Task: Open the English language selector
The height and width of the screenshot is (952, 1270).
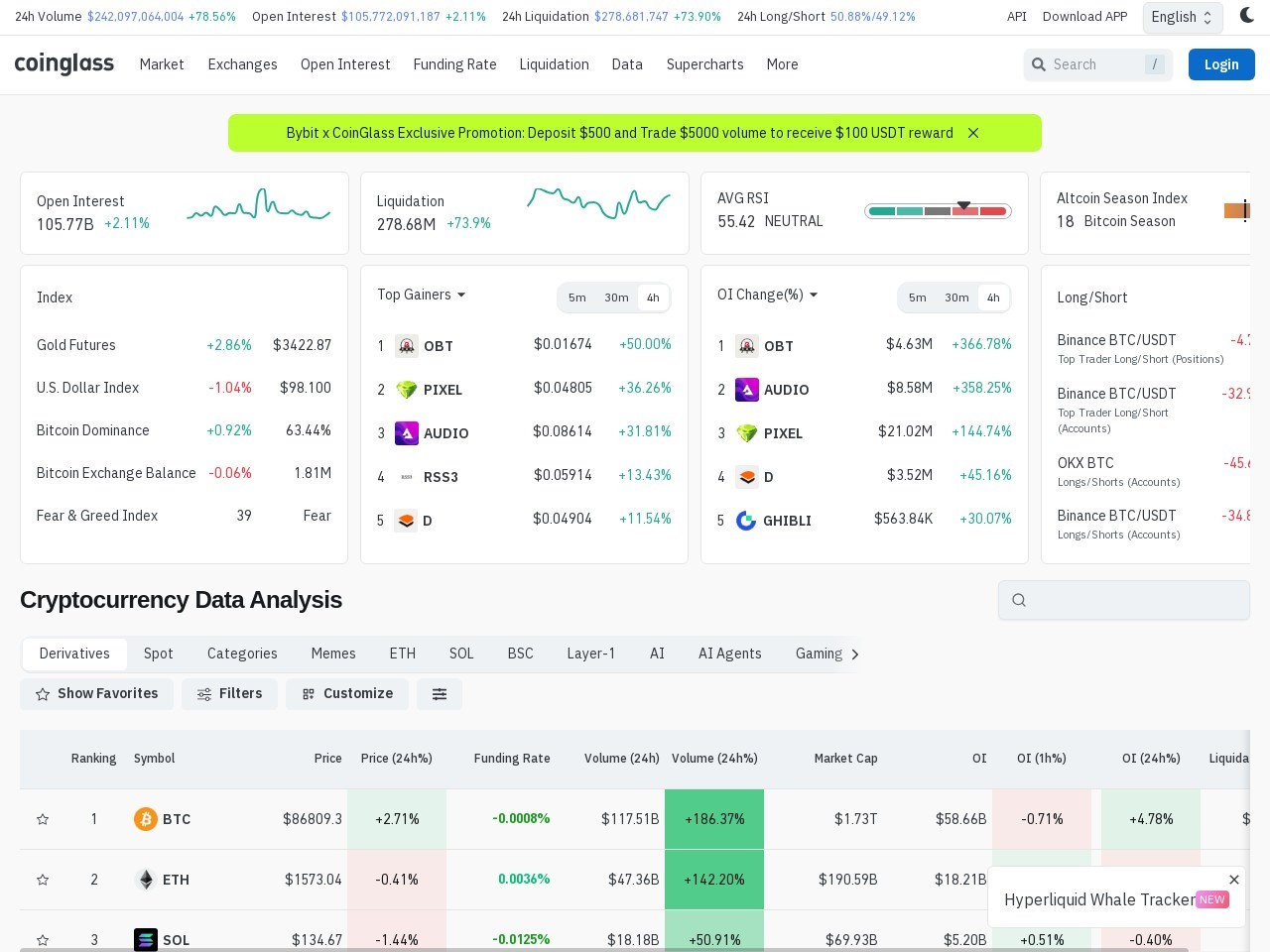Action: pos(1182,17)
